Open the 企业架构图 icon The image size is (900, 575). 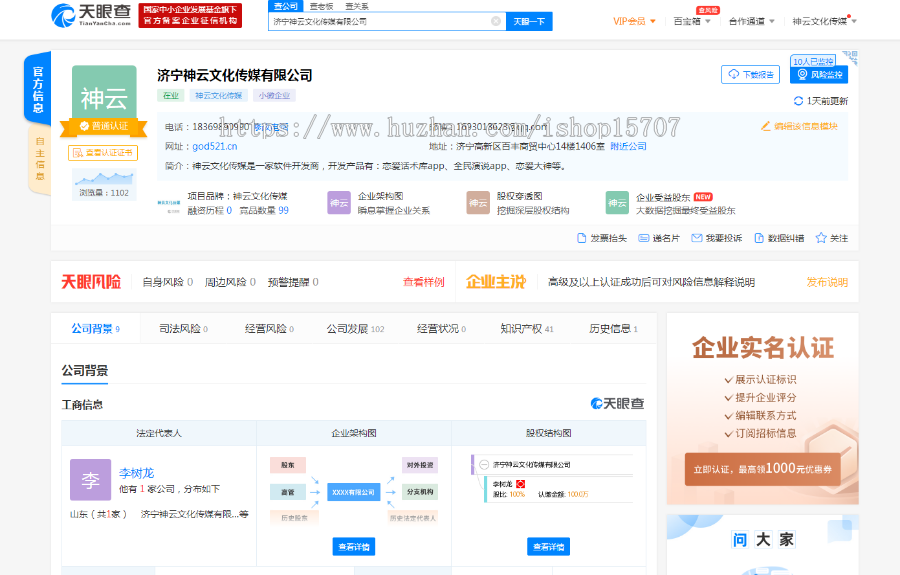[x=339, y=203]
